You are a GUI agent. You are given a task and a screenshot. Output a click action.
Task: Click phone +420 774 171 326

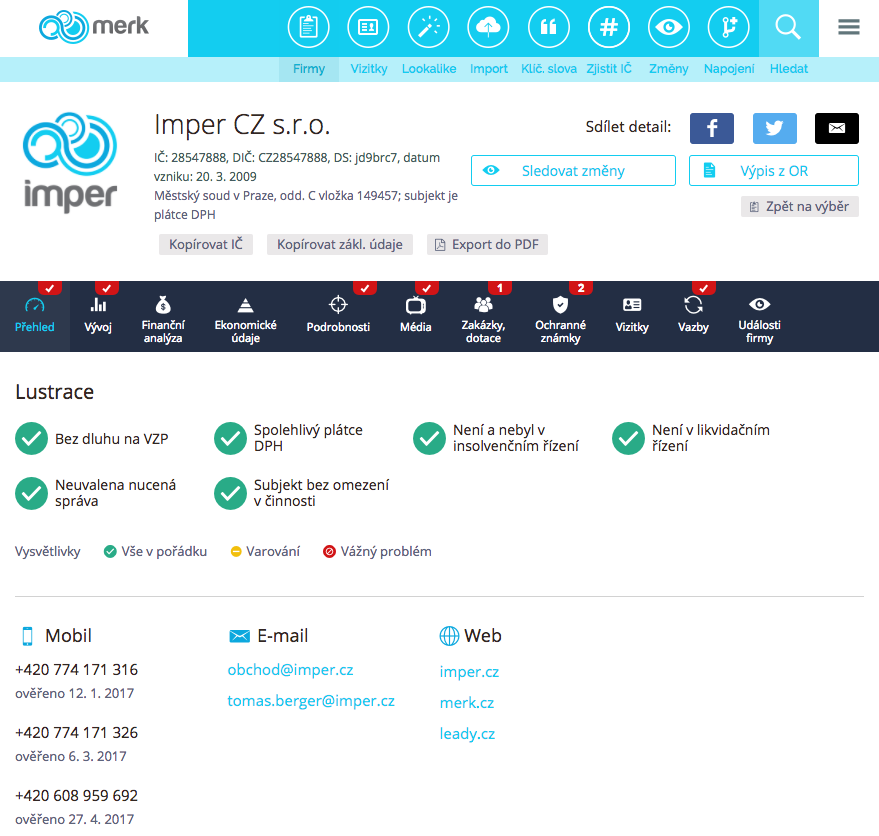77,732
